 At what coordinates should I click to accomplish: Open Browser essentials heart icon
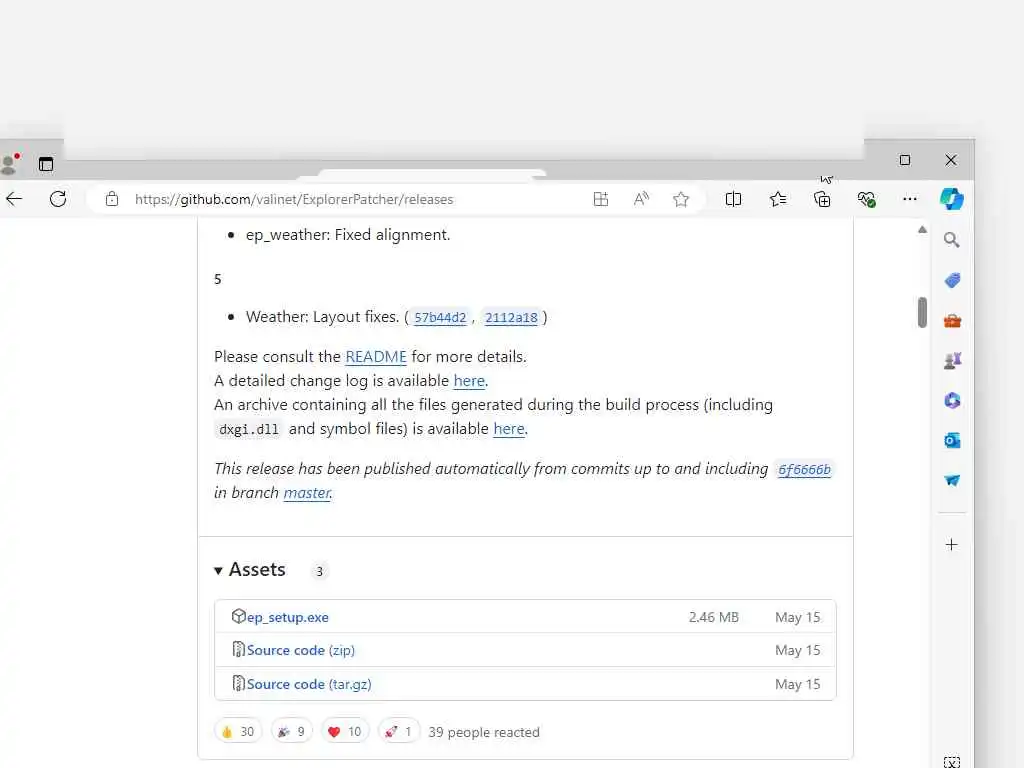coord(867,199)
